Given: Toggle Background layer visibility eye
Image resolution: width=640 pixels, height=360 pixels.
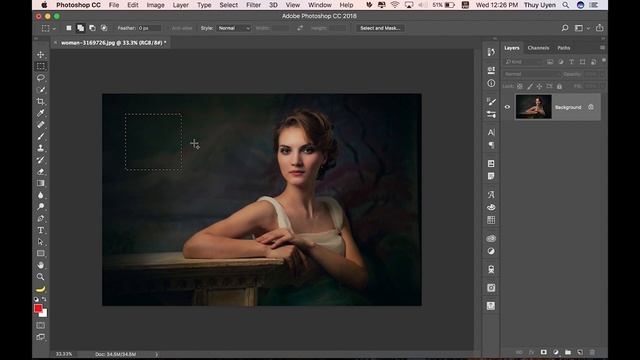Looking at the screenshot, I should tap(507, 107).
